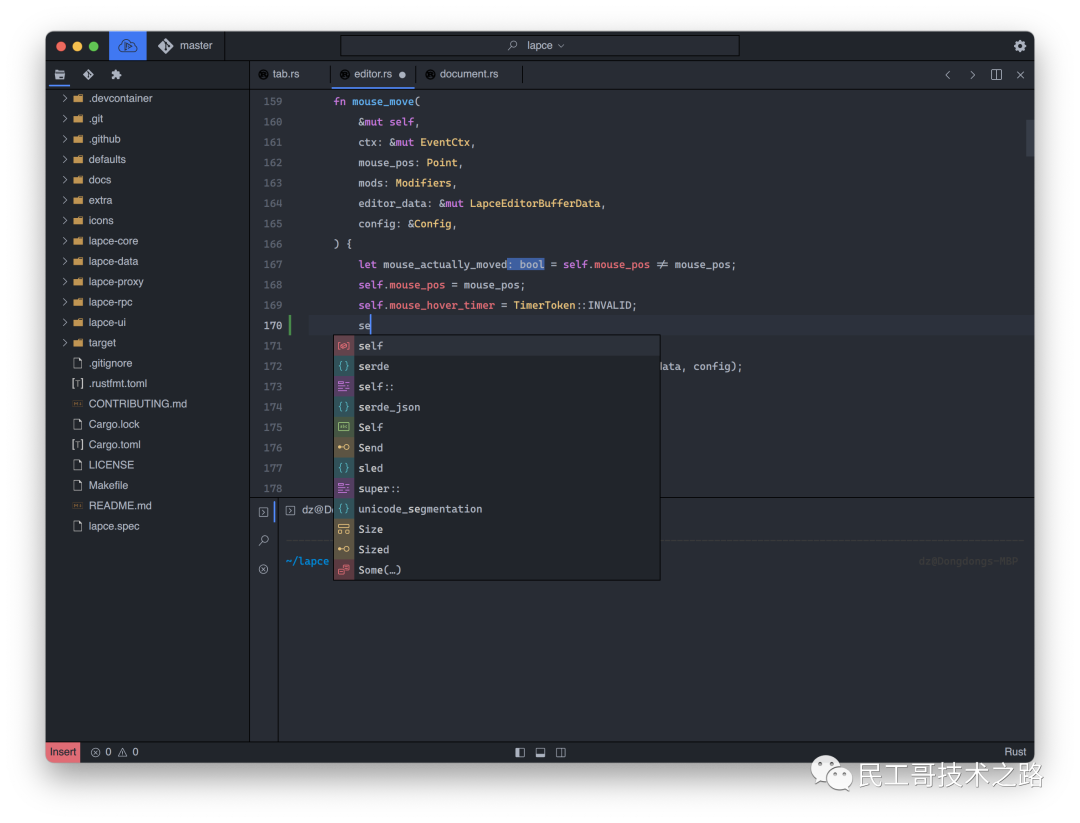Open the file explorer sidebar icon

tap(60, 74)
